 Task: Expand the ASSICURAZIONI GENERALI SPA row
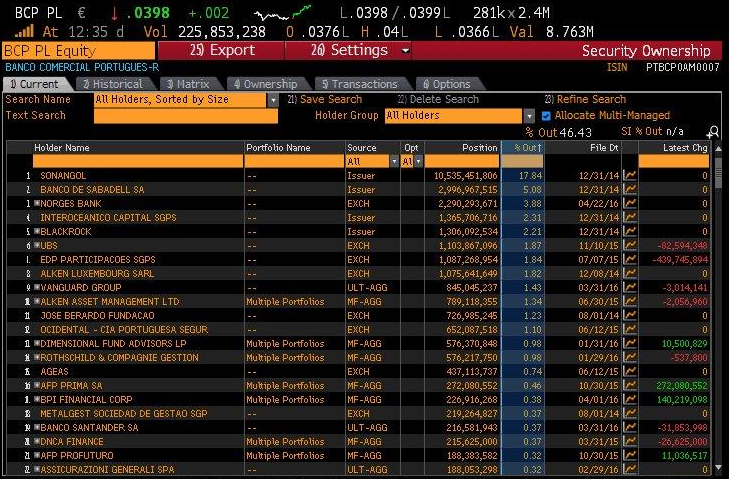(37, 469)
